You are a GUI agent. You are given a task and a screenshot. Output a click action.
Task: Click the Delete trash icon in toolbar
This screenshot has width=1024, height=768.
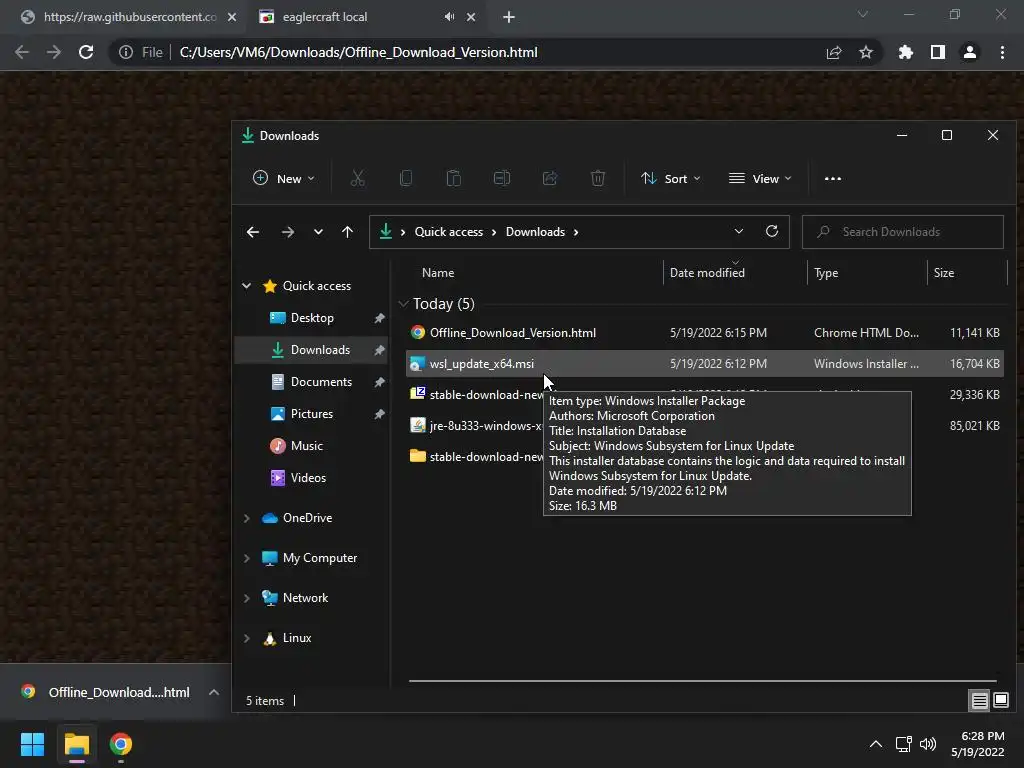pyautogui.click(x=598, y=178)
